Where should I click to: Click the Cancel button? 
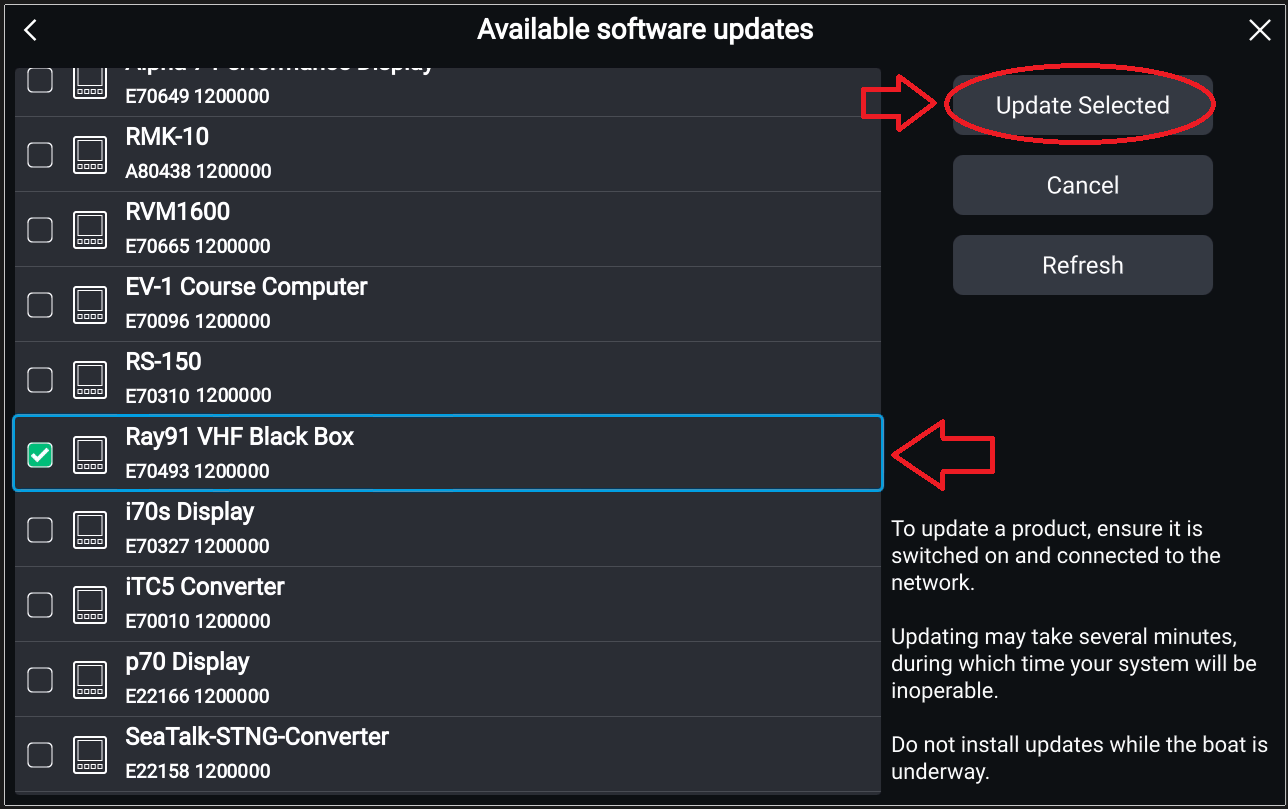[x=1082, y=185]
